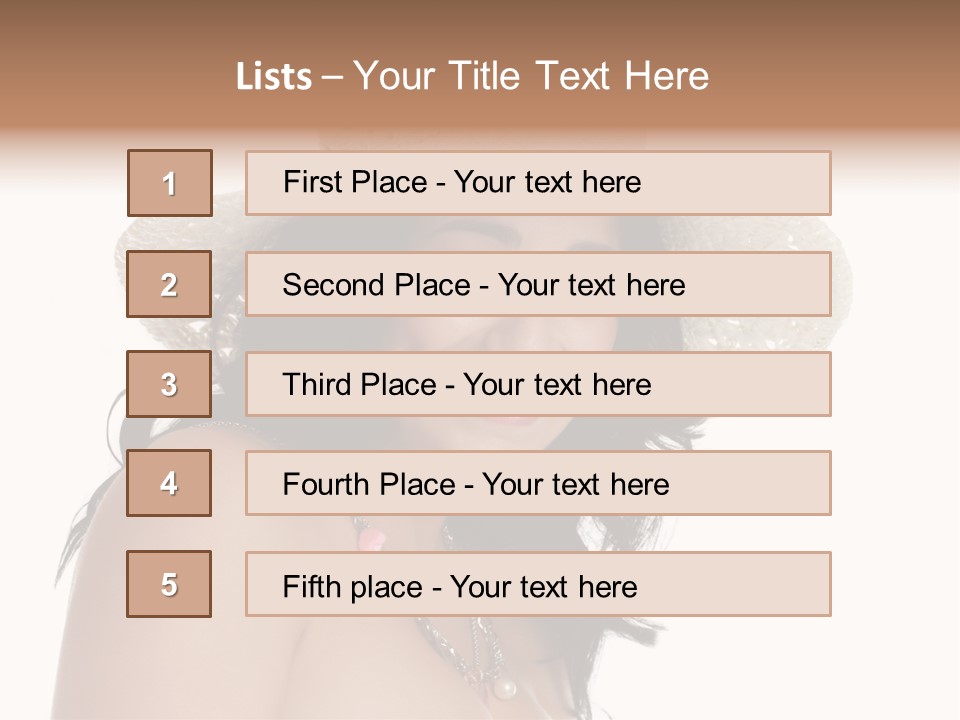
Task: Click 'Your text here' in Fourth Place row
Action: (x=576, y=484)
